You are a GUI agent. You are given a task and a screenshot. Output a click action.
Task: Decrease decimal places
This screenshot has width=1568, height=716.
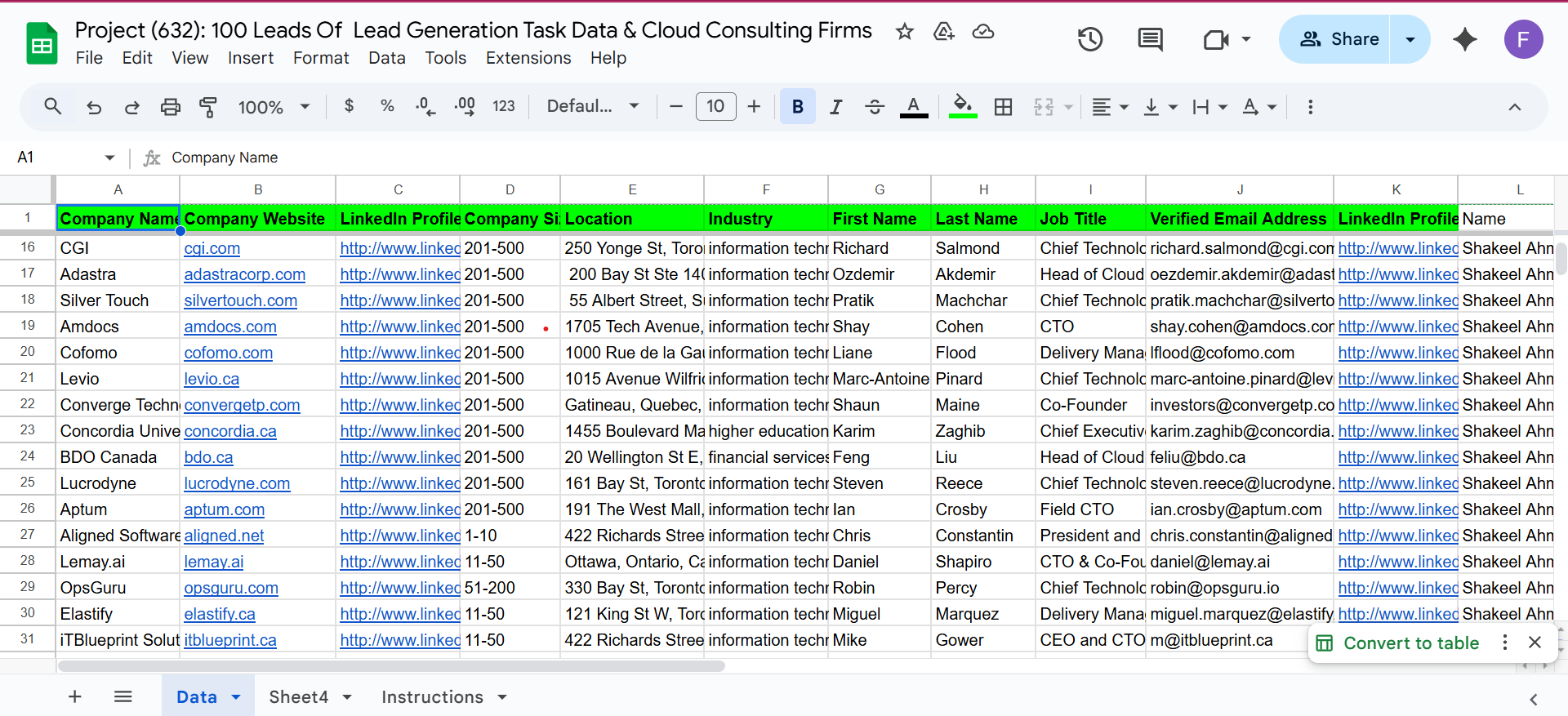click(425, 107)
